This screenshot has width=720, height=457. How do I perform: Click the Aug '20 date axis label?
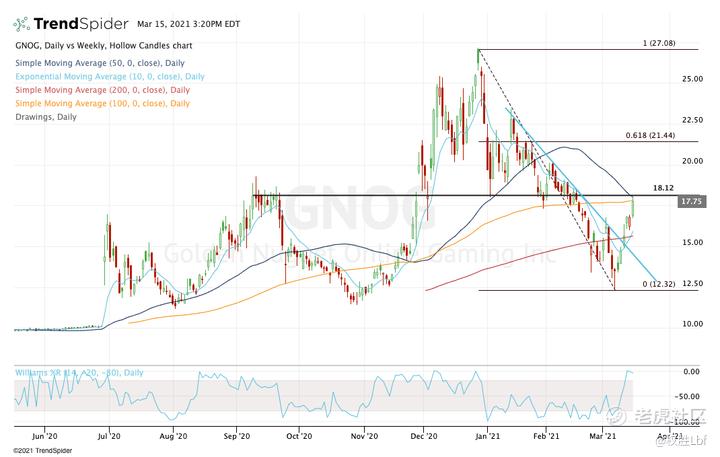click(x=173, y=436)
